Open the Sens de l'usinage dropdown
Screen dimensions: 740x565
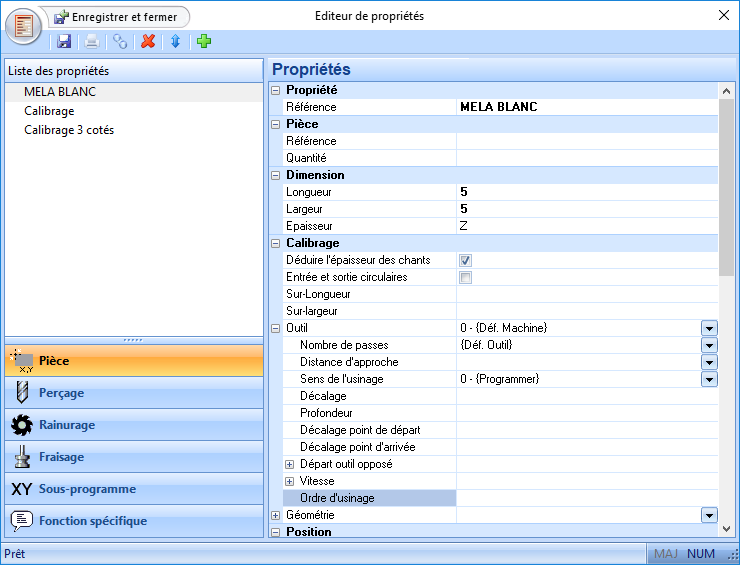pos(709,379)
